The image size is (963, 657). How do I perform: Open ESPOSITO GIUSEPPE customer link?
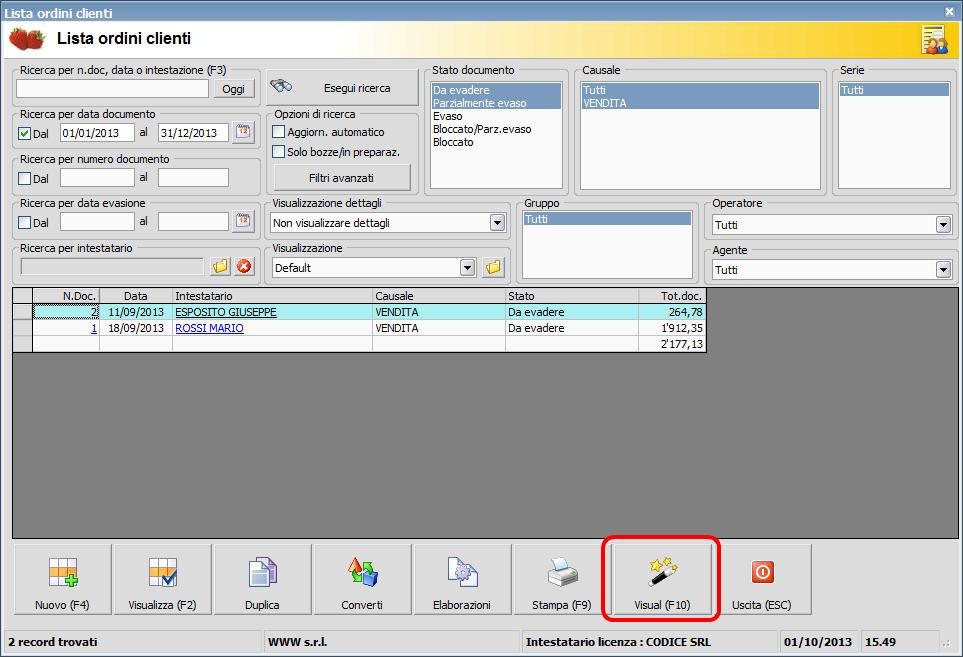pos(226,313)
